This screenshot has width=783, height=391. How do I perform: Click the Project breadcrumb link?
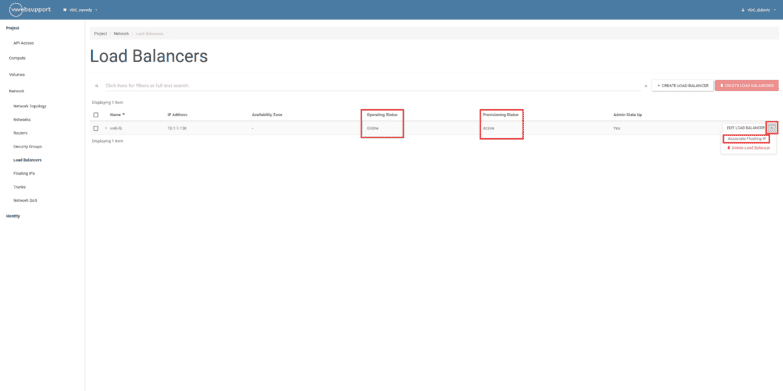[x=100, y=33]
